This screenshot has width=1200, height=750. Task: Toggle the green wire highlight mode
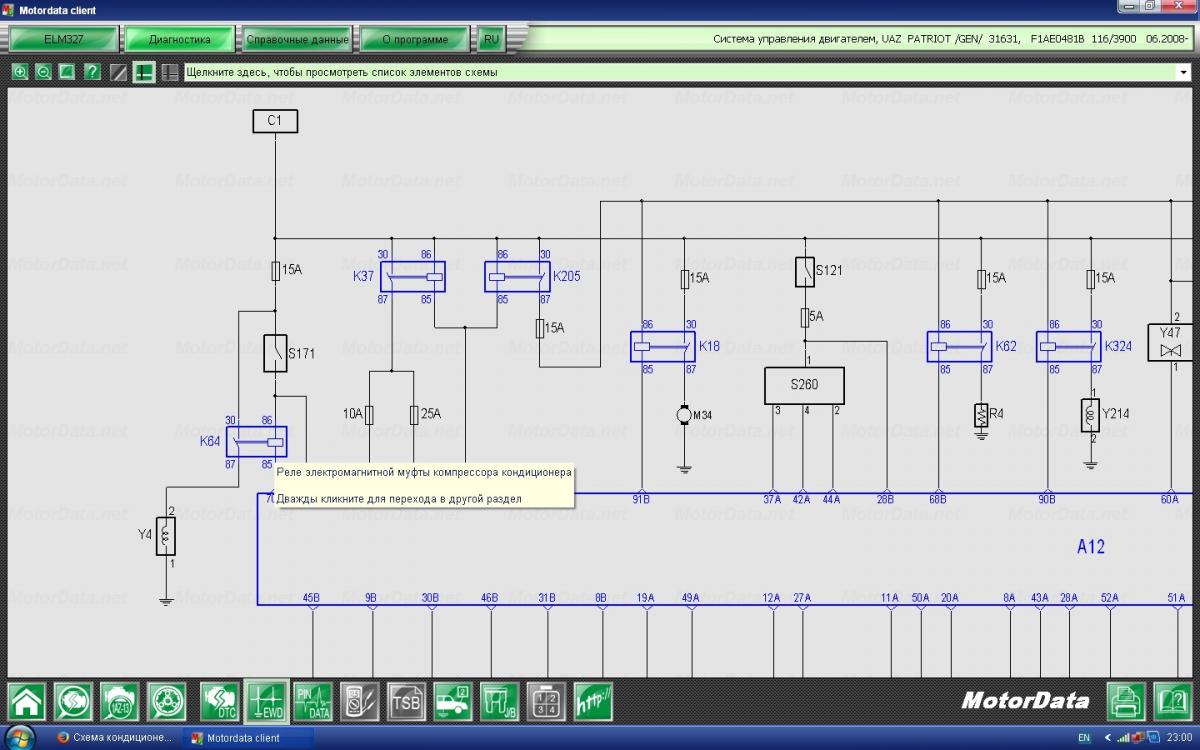[144, 72]
